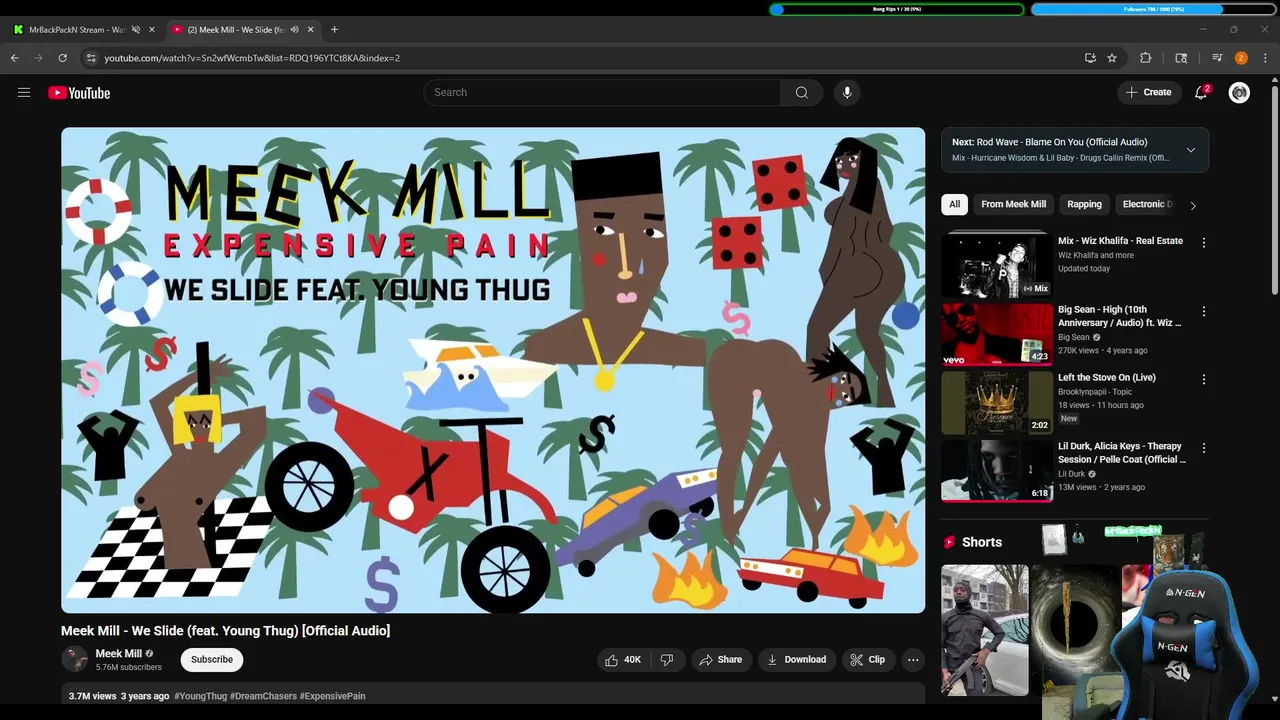
Task: Click the Shorts section icon
Action: tap(949, 542)
